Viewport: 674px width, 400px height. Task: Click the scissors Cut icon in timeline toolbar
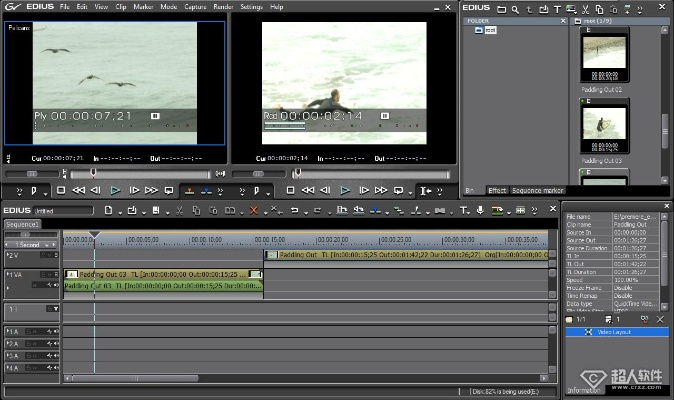tap(179, 210)
